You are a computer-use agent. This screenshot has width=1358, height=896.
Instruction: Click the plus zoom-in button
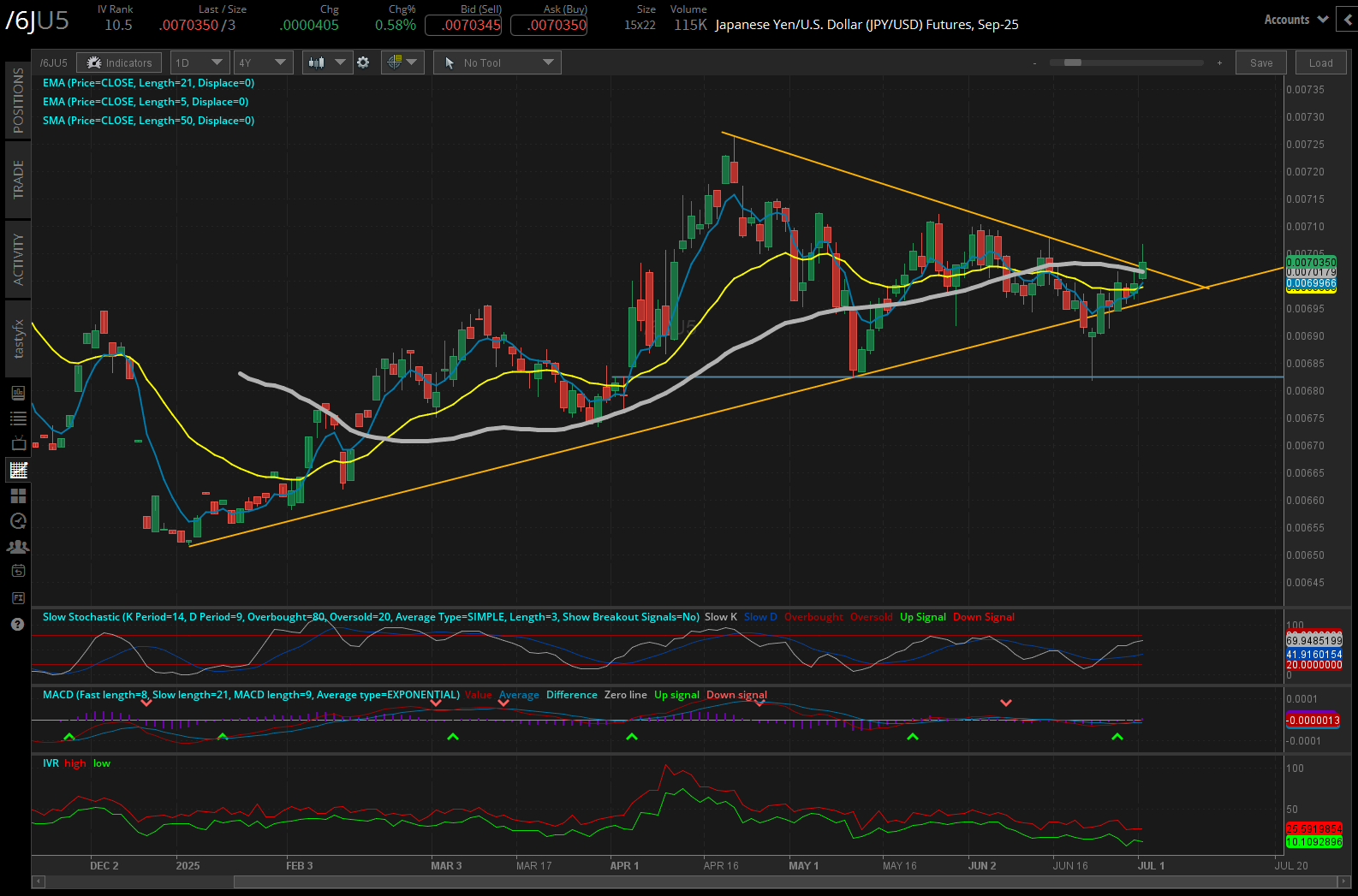tap(1219, 63)
